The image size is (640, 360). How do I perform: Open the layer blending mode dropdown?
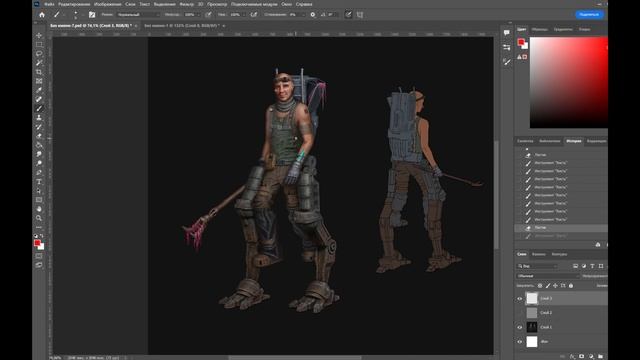pos(548,276)
